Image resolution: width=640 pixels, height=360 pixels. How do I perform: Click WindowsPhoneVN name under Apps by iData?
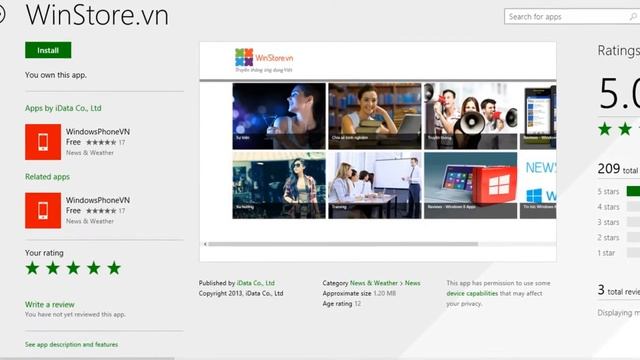(x=98, y=132)
